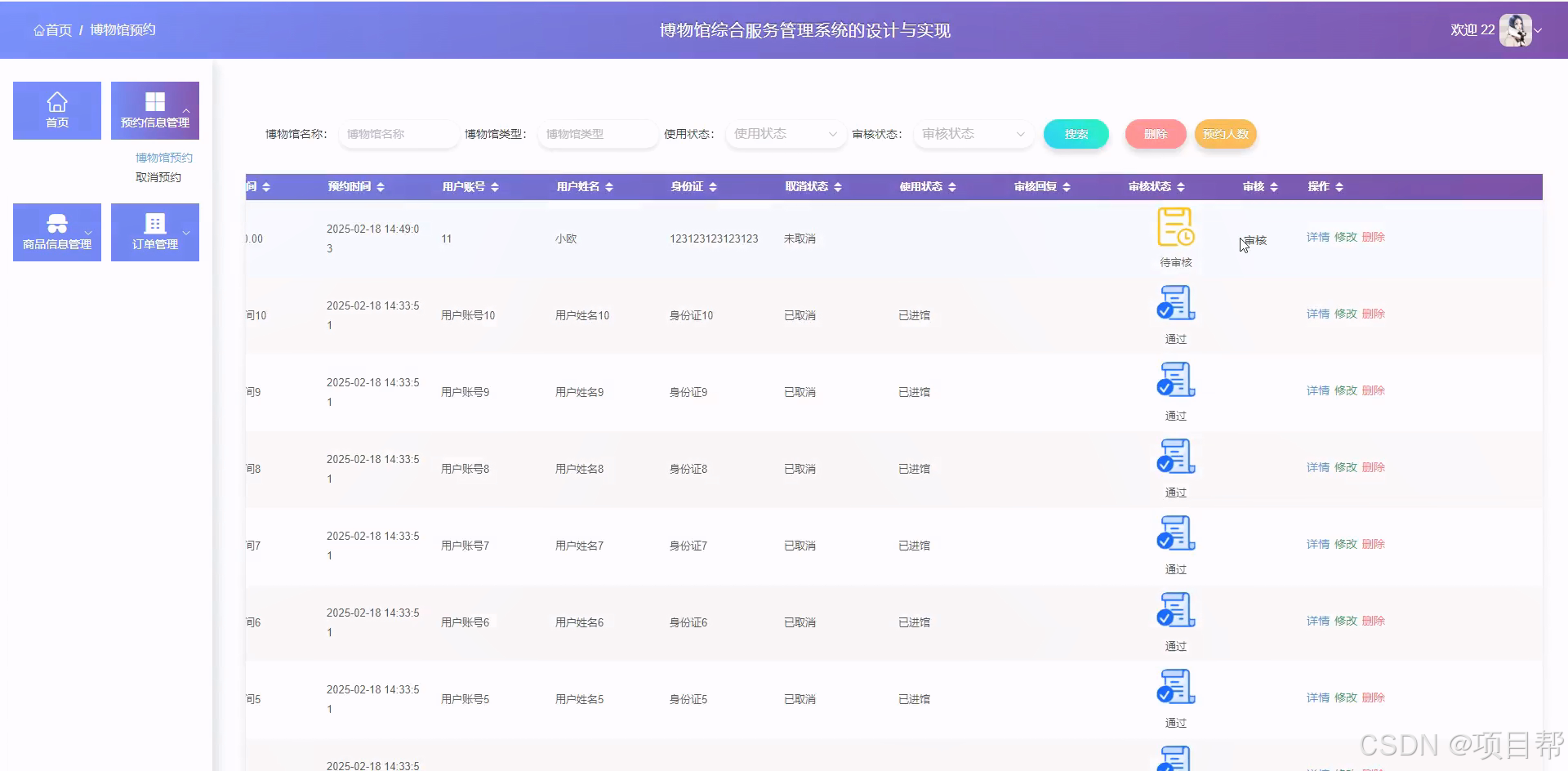This screenshot has height=771, width=1568.
Task: Click 已进馆 status in 用户账号8 row
Action: (914, 469)
